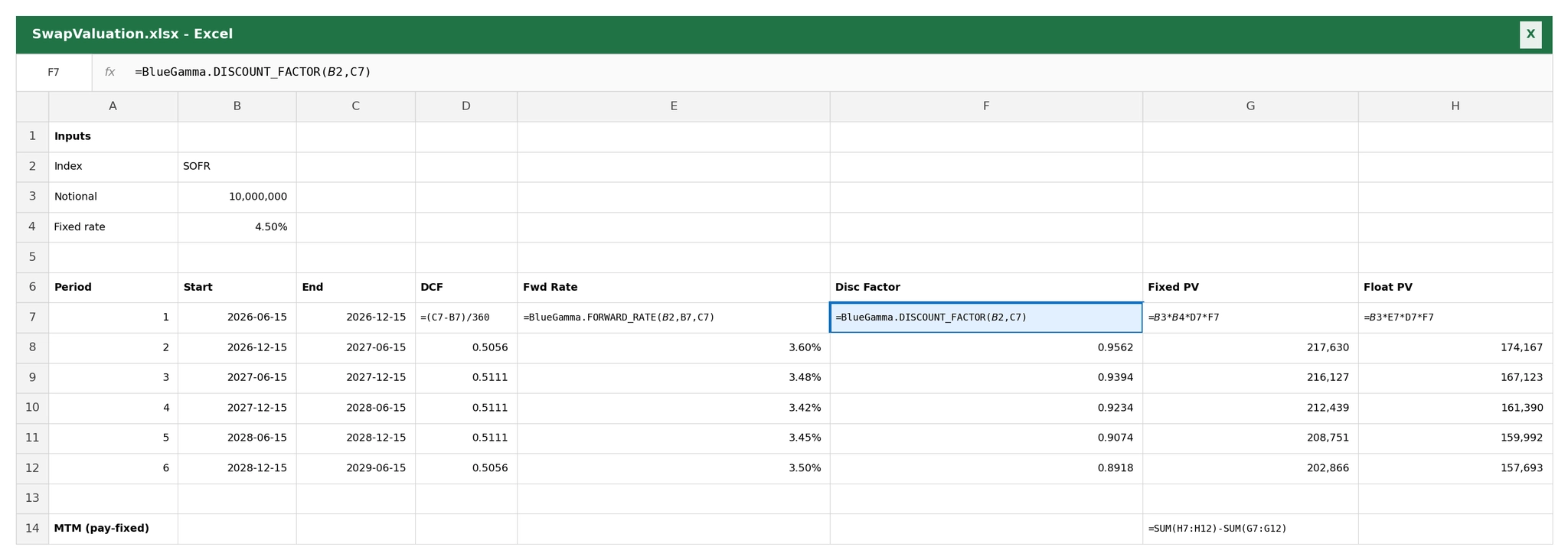1568x560 pixels.
Task: Select float PV cell 174,167
Action: click(x=1455, y=348)
